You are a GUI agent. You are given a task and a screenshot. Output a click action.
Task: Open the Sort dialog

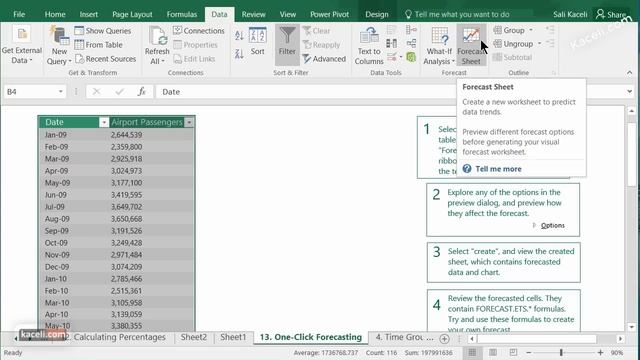(x=258, y=41)
